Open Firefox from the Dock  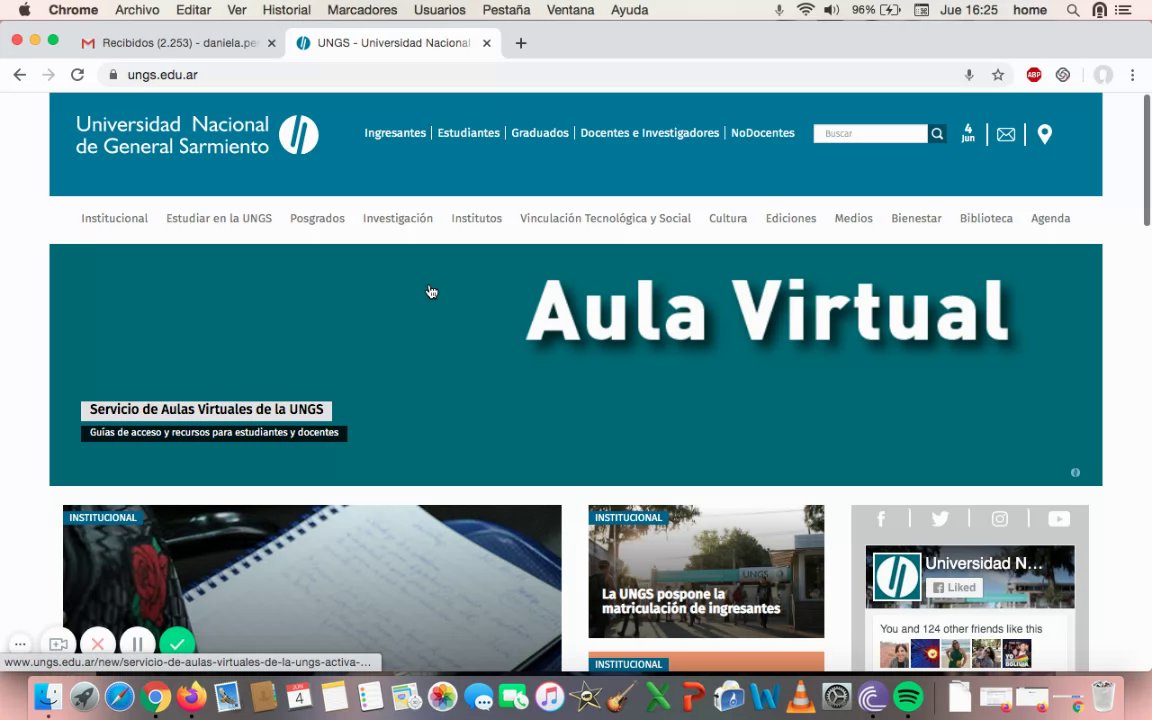coord(191,696)
